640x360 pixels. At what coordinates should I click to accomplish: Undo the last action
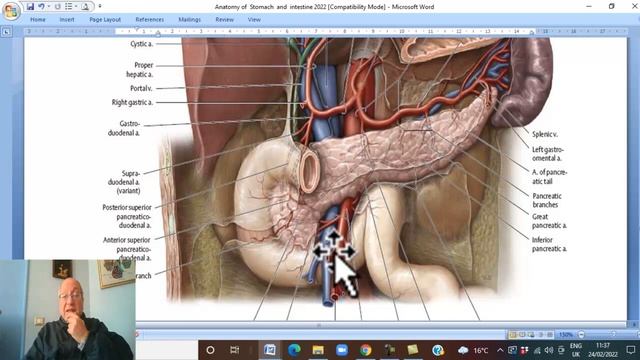(41, 7)
